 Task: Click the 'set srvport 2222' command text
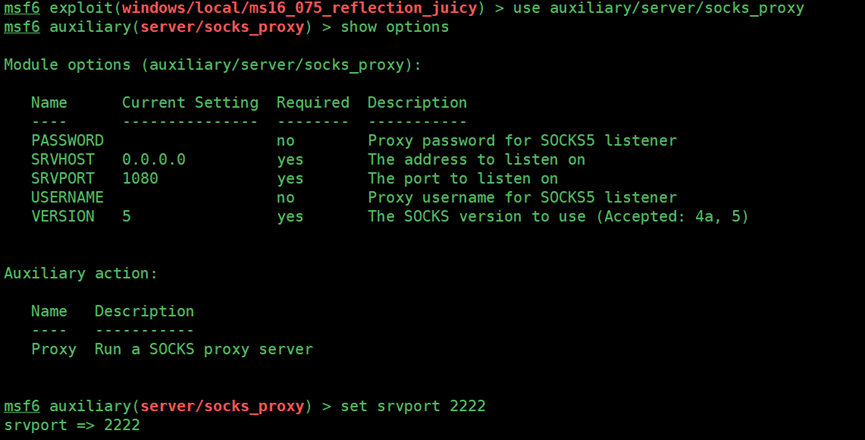point(413,406)
